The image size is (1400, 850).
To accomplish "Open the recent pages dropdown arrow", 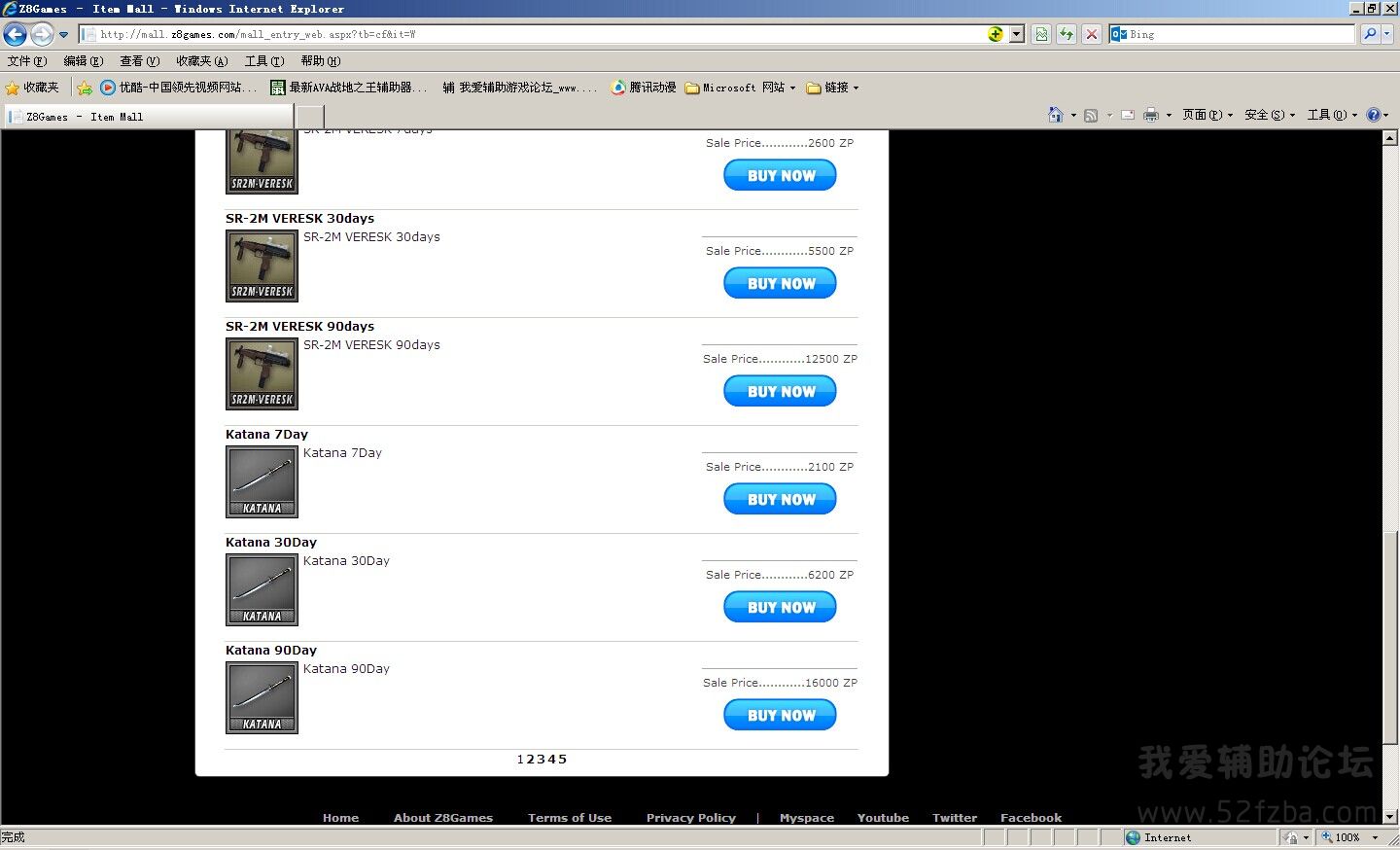I will pos(64,35).
